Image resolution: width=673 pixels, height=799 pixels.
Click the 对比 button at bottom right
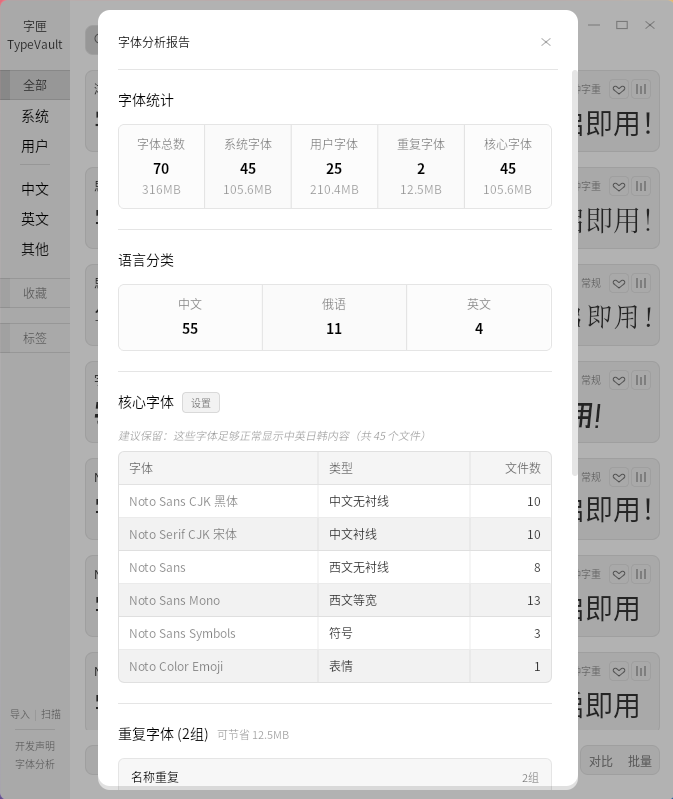click(x=601, y=761)
